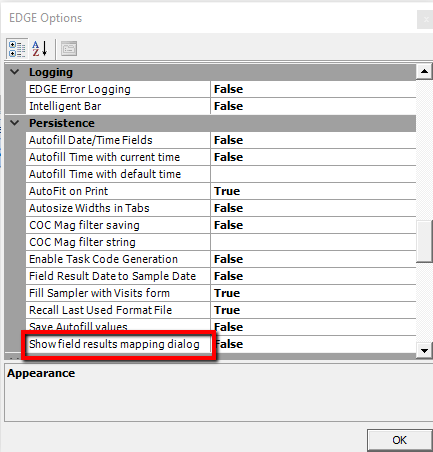Switch to Categorized view icon

click(x=17, y=49)
